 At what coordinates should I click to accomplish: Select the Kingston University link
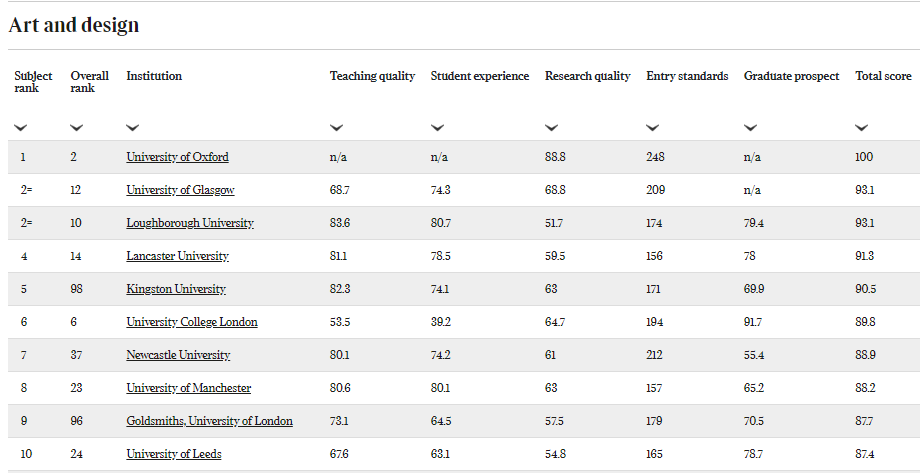pos(176,289)
